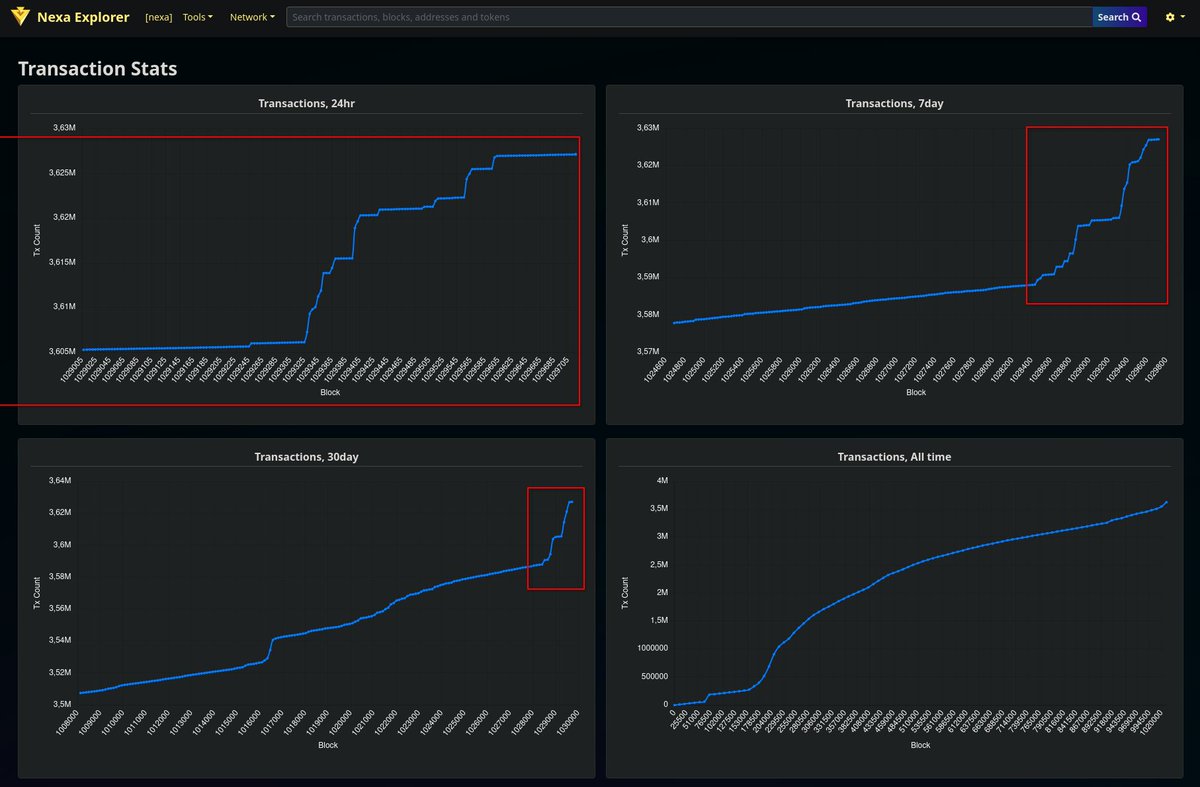The height and width of the screenshot is (787, 1200).
Task: Click '3,59M' on the 7day chart axis
Action: click(650, 277)
